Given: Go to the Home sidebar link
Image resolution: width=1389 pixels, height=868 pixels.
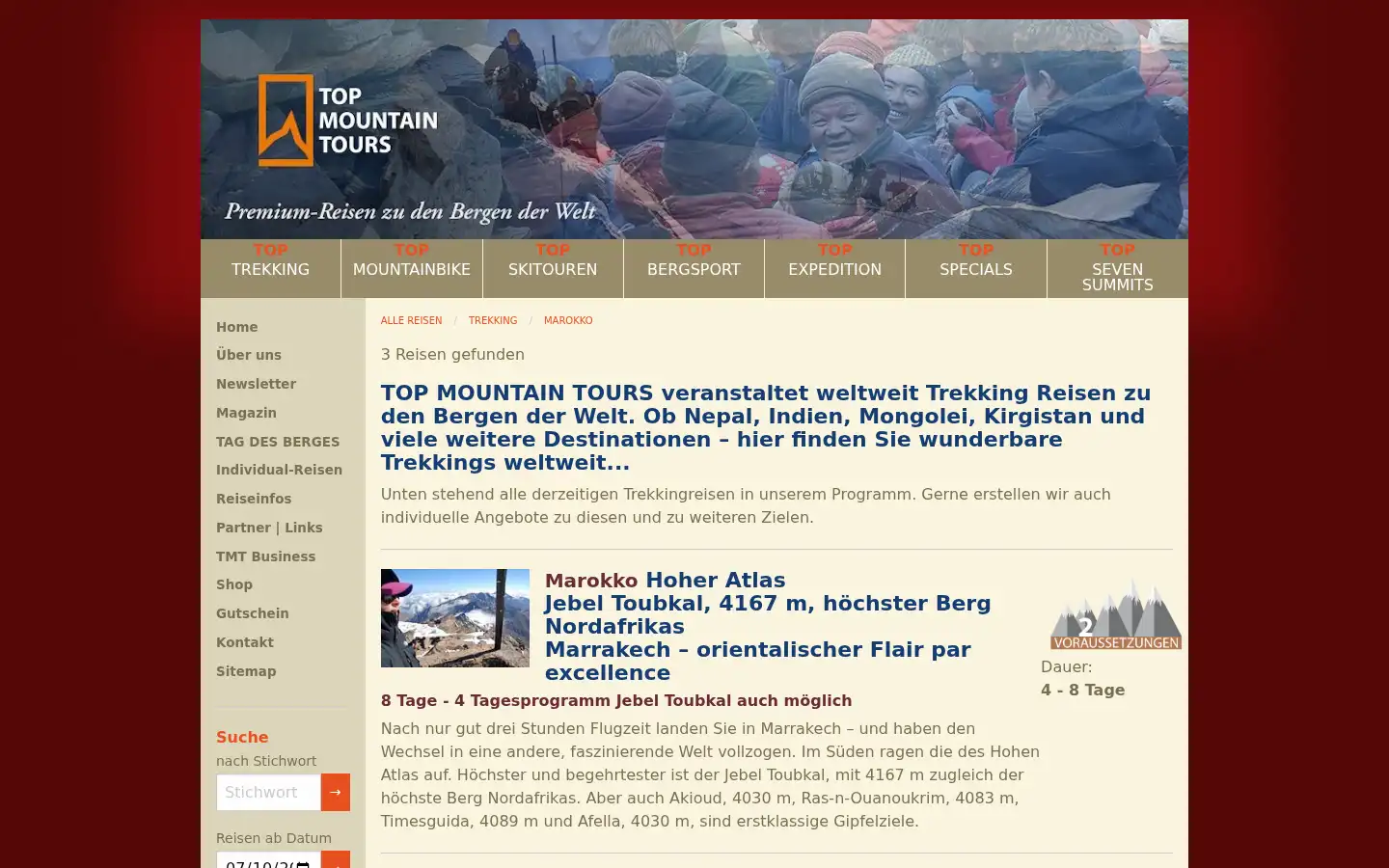Looking at the screenshot, I should click(237, 327).
